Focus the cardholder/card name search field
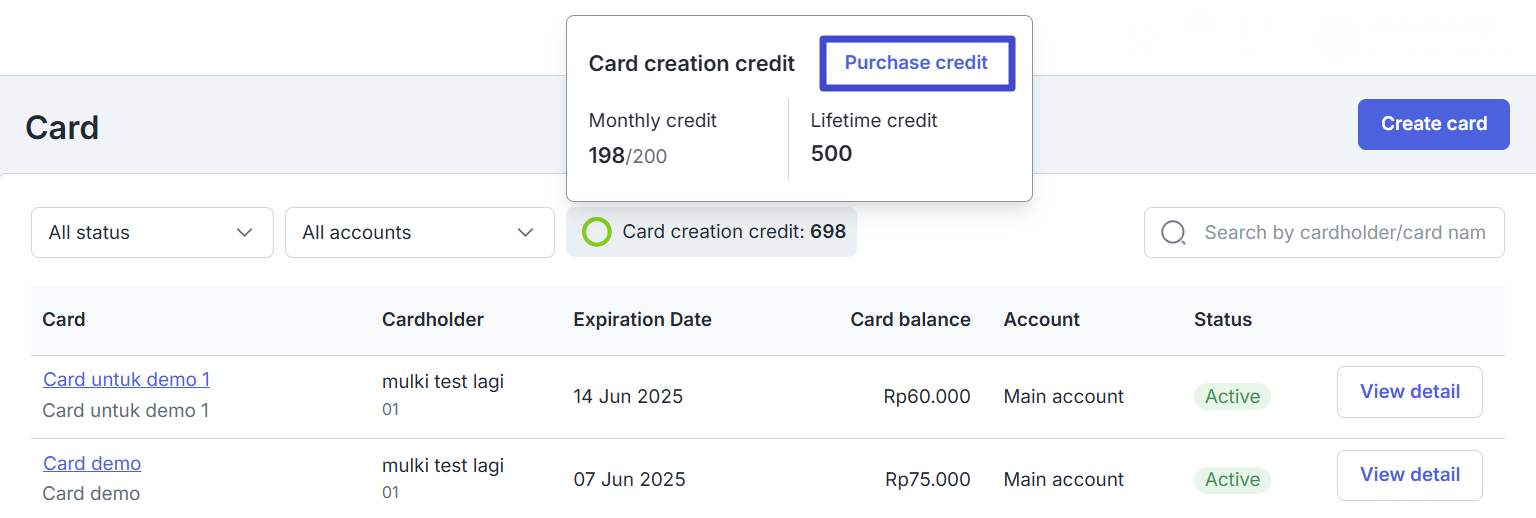This screenshot has width=1536, height=518. pyautogui.click(x=1324, y=232)
